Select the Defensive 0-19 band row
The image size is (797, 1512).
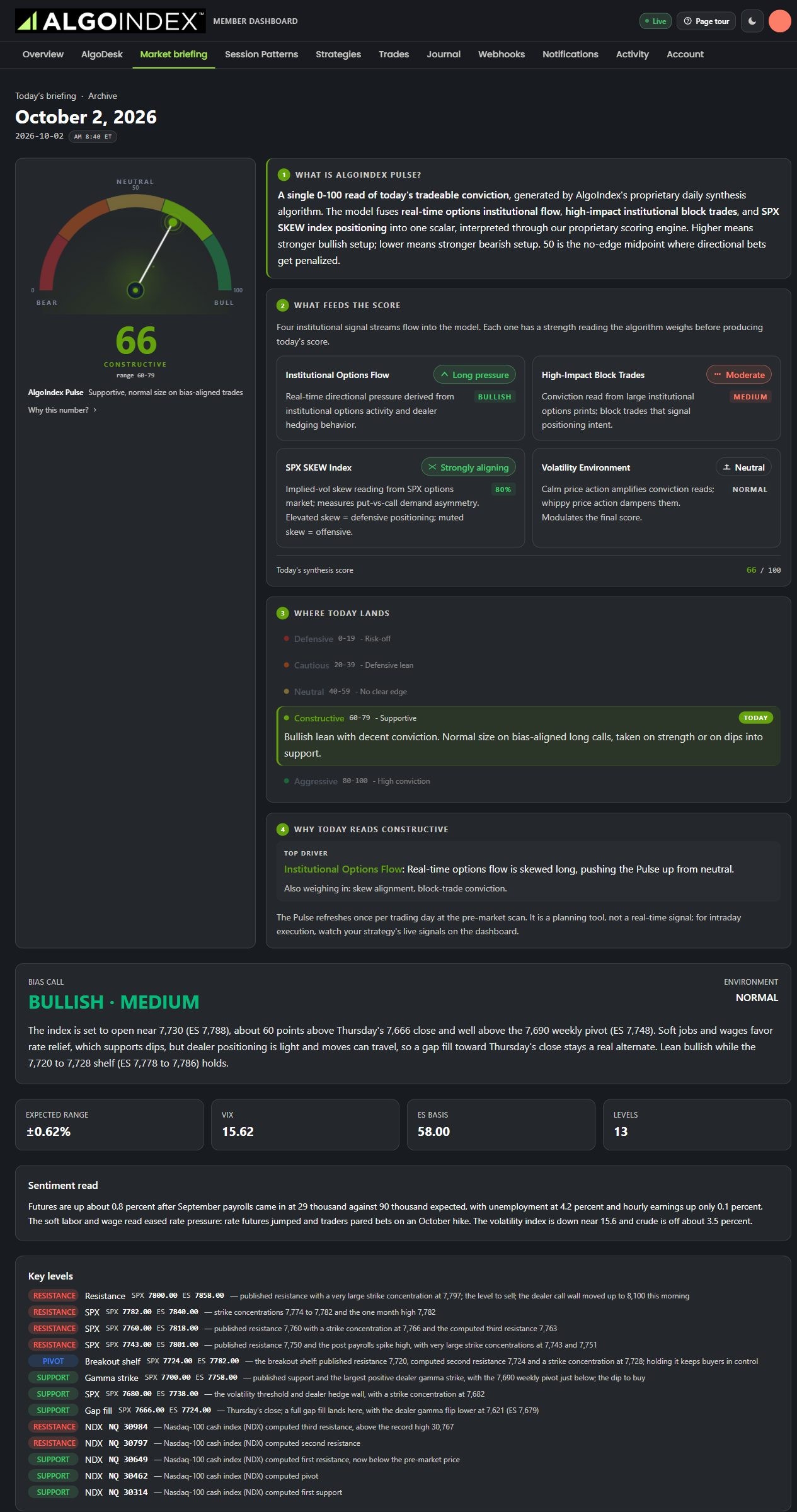click(x=528, y=639)
